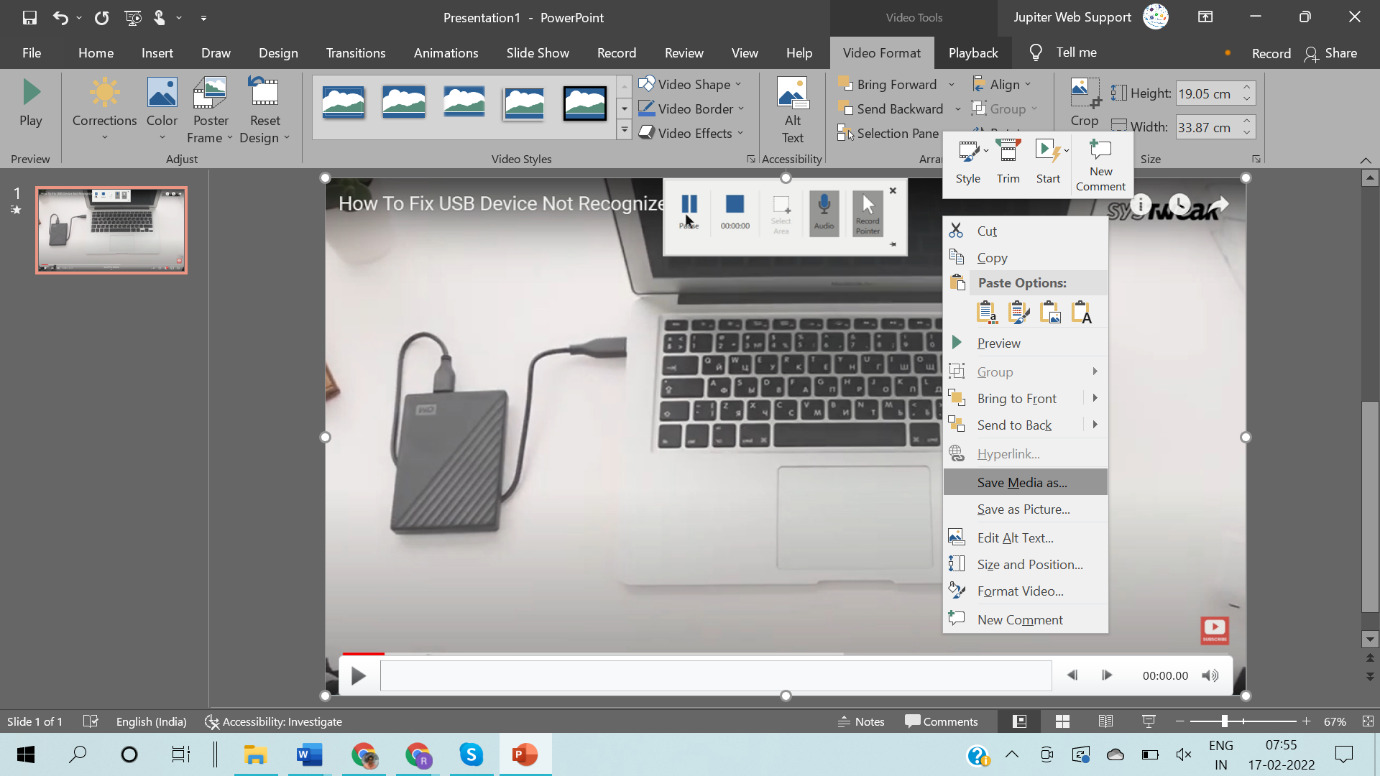Open the Selection Pane
The height and width of the screenshot is (776, 1380).
(888, 133)
